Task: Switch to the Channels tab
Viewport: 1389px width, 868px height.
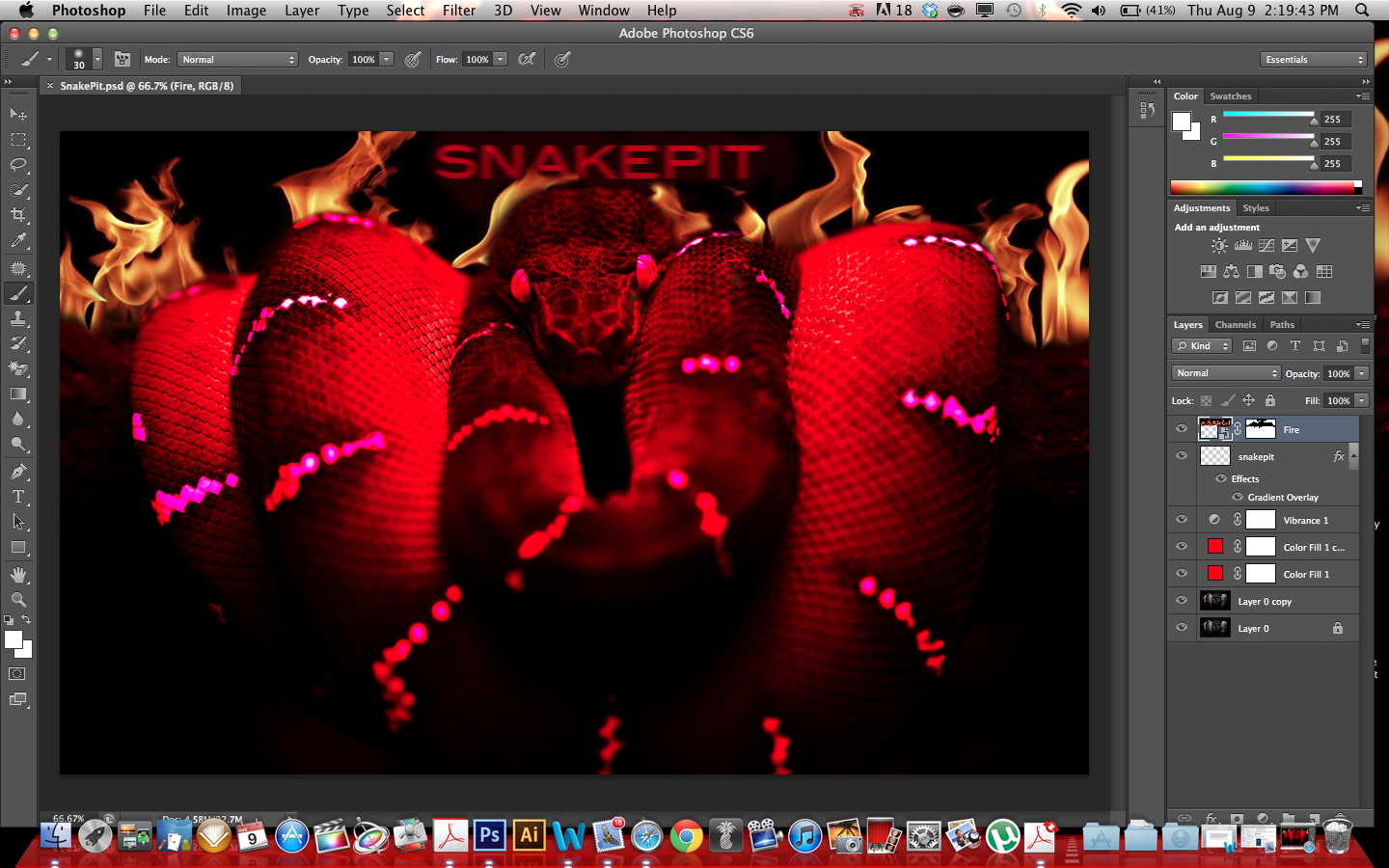Action: pyautogui.click(x=1235, y=325)
